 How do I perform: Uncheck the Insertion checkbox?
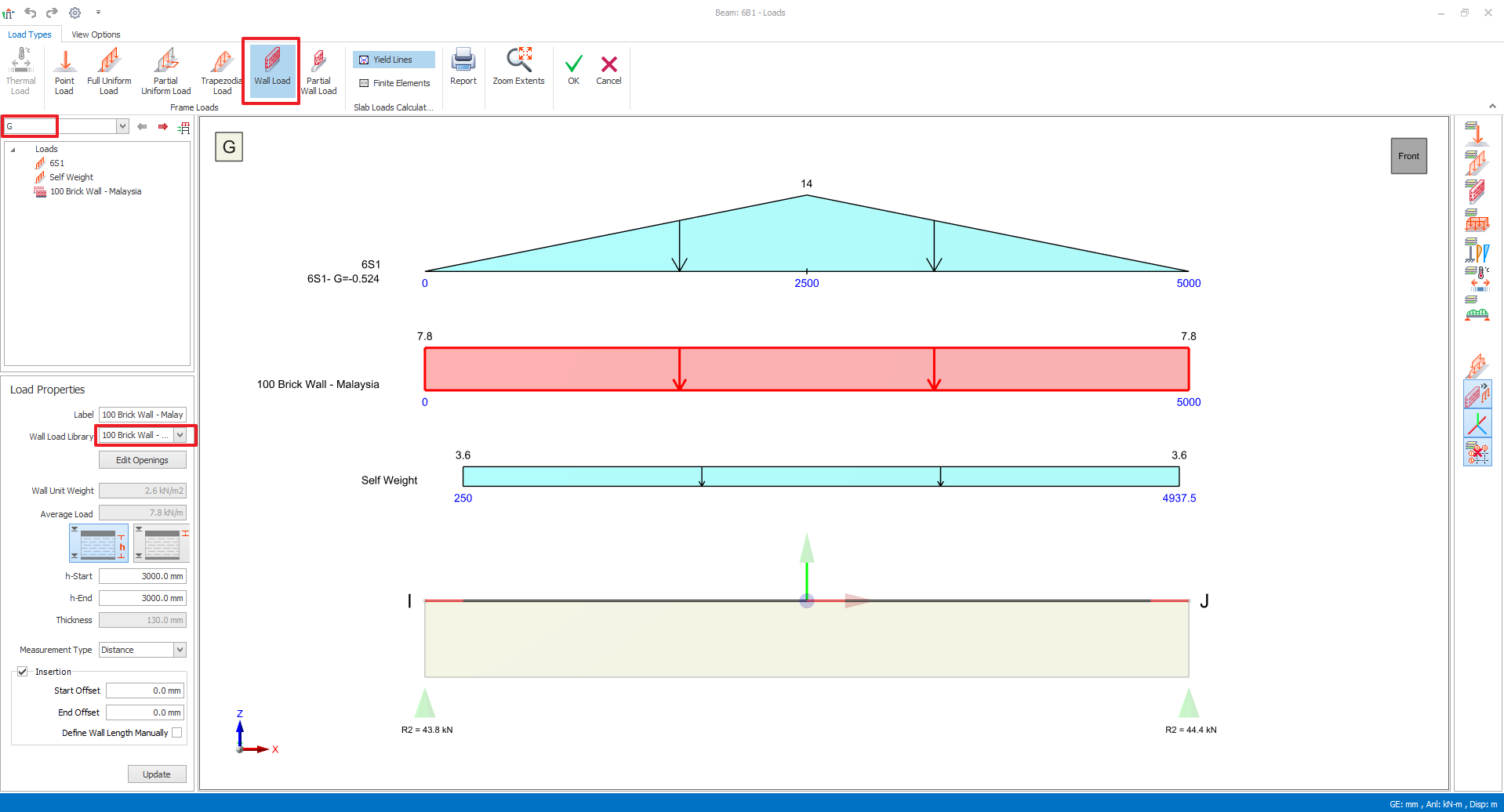pyautogui.click(x=23, y=672)
